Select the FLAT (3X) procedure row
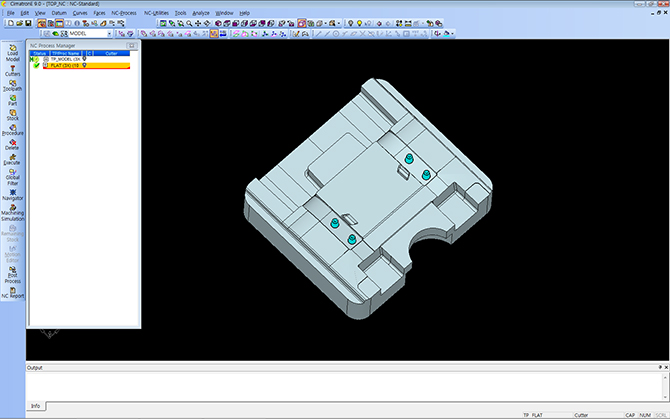Viewport: 670px width, 419px height. coord(64,66)
